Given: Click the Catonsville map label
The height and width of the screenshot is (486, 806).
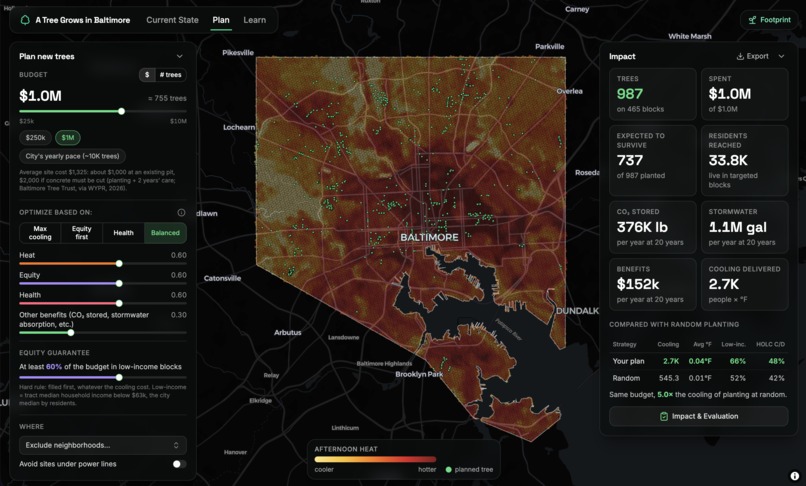Looking at the screenshot, I should (222, 278).
